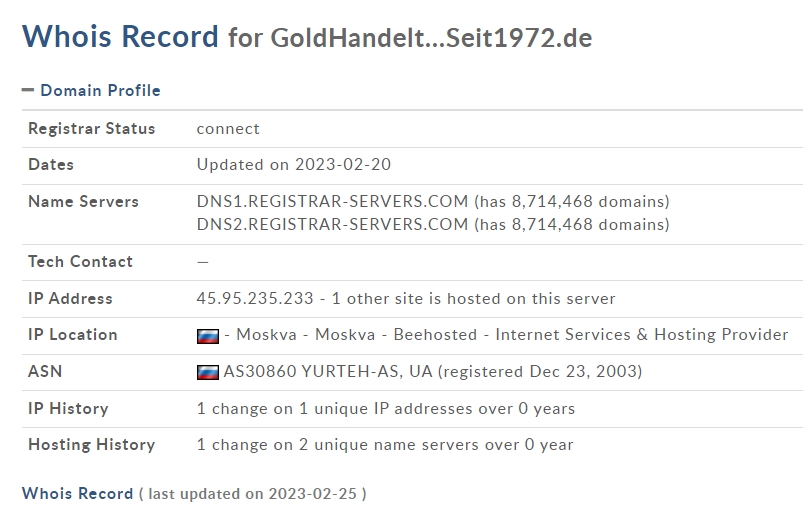
Task: Click the Beehosted provider text
Action: point(435,334)
